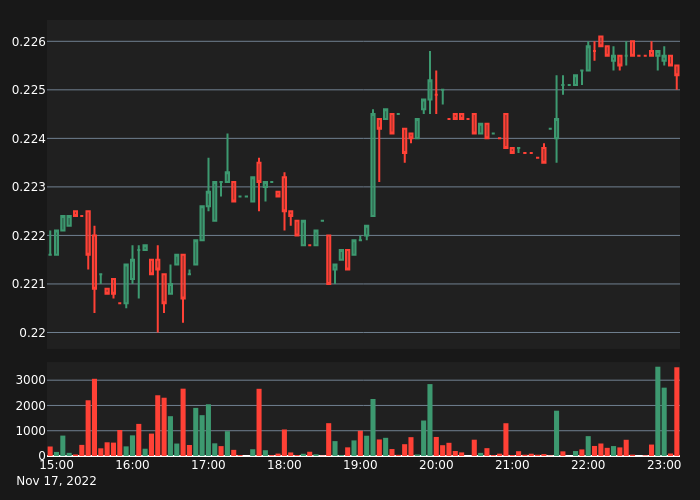Select the final red candle ending at 0.225

(677, 77)
